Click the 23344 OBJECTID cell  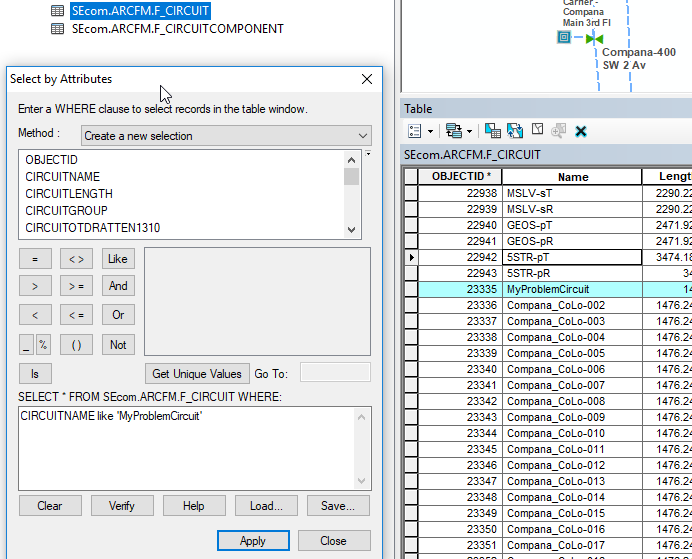460,433
